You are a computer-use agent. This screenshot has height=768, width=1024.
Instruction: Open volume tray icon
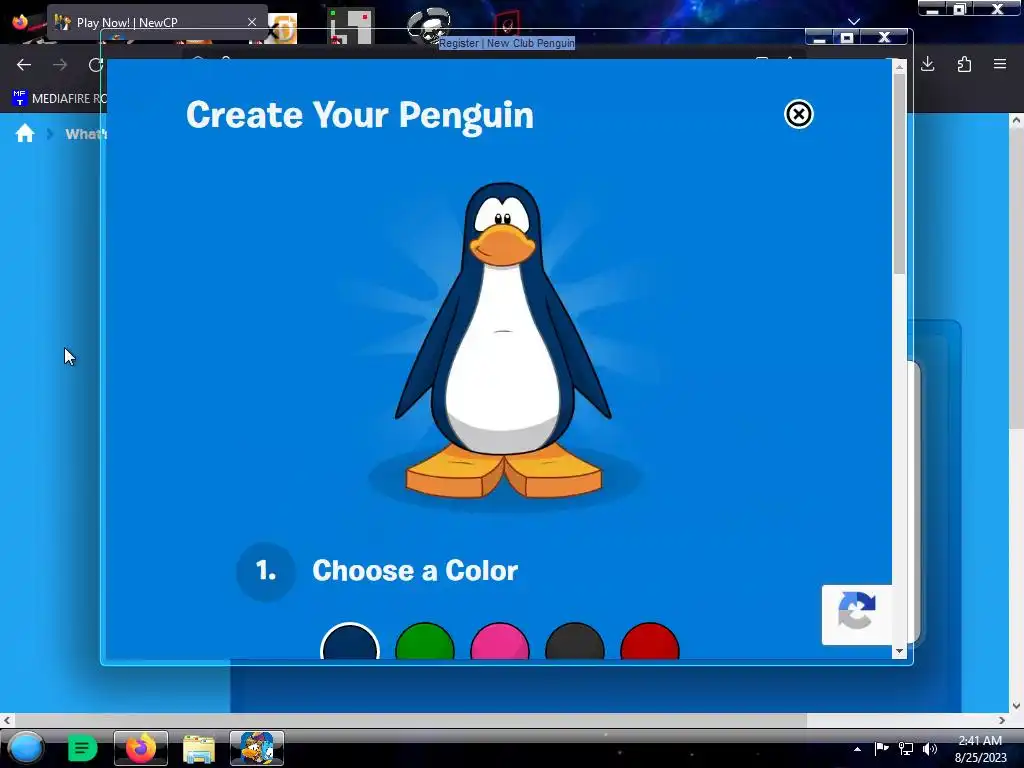[930, 748]
